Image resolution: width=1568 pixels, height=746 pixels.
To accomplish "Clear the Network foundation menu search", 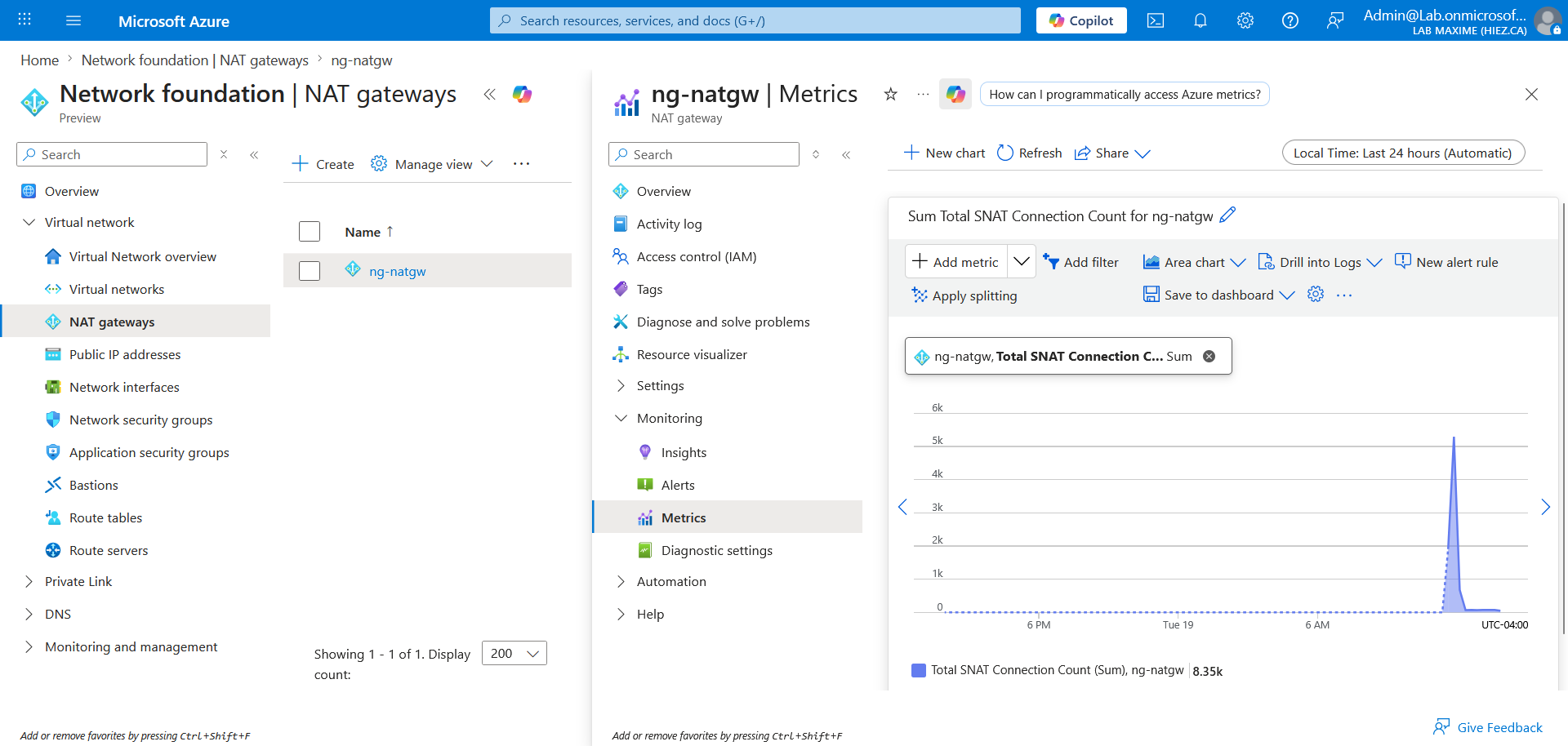I will (224, 154).
